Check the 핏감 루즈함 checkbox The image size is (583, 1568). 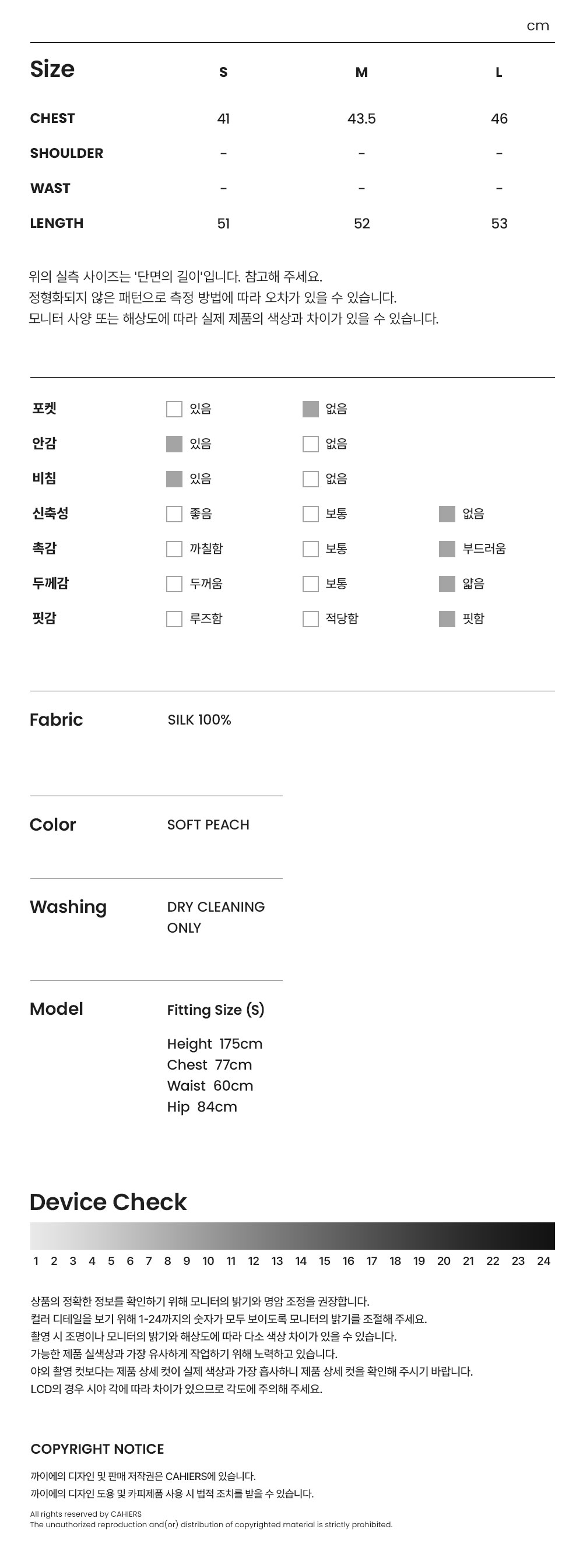174,619
